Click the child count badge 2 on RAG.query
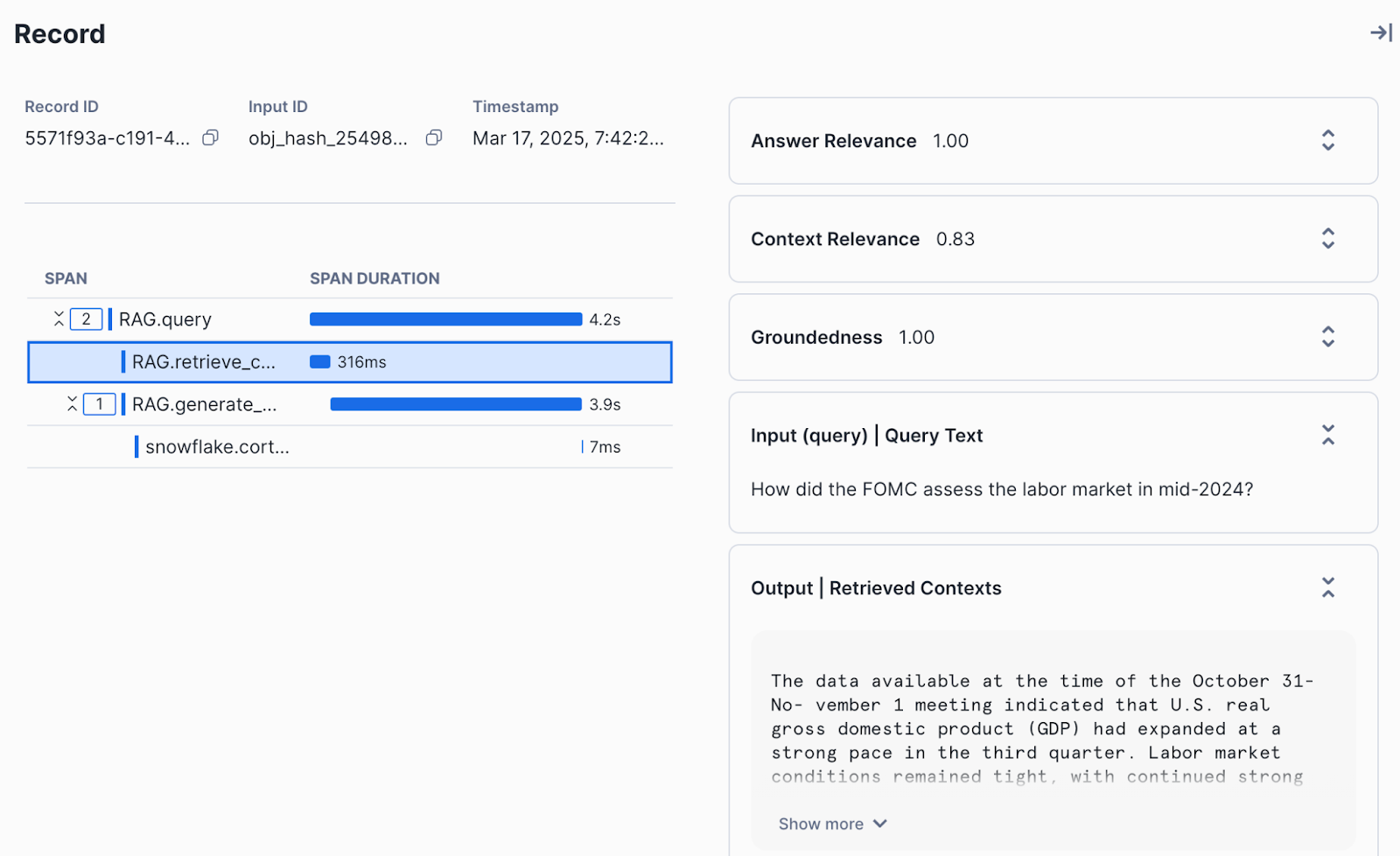 (x=86, y=319)
